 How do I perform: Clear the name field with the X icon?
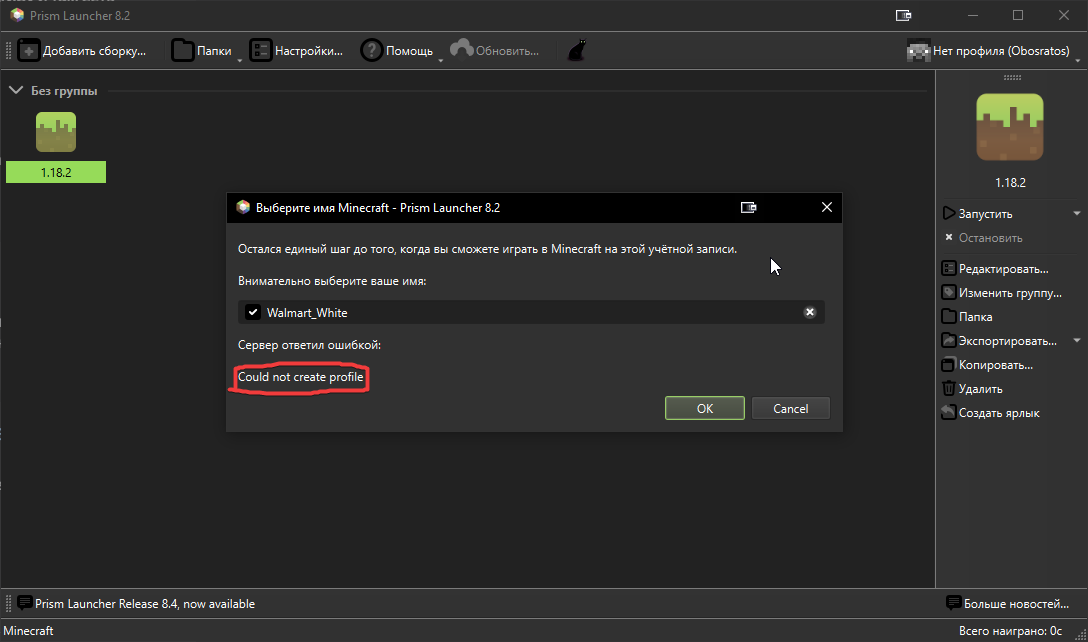tap(810, 312)
